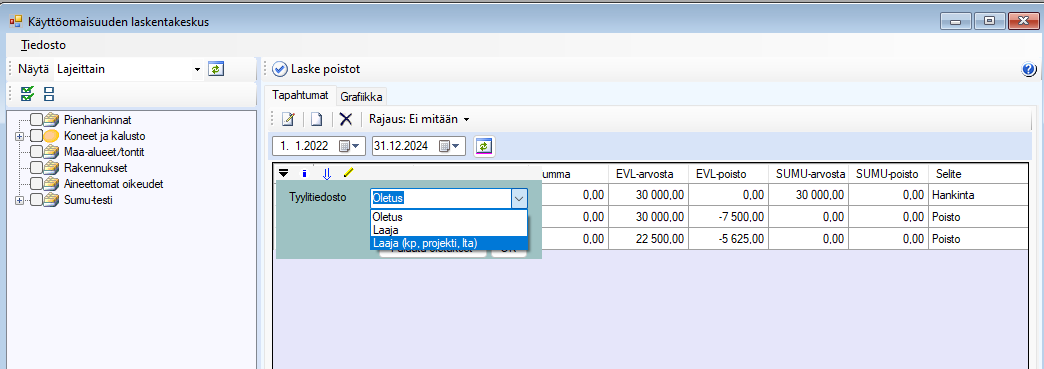Expand the Sumu-testi tree node
Image resolution: width=1044 pixels, height=369 pixels.
(19, 200)
